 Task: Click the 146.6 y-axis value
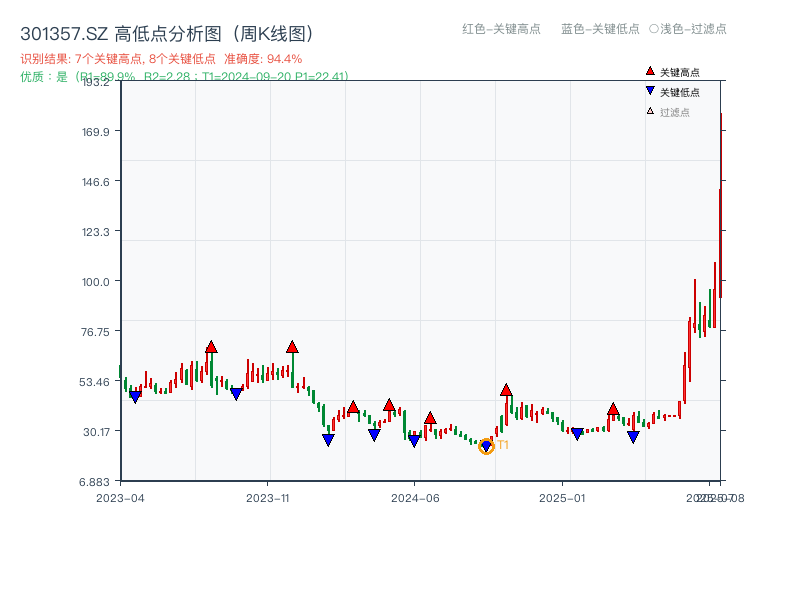pyautogui.click(x=96, y=182)
